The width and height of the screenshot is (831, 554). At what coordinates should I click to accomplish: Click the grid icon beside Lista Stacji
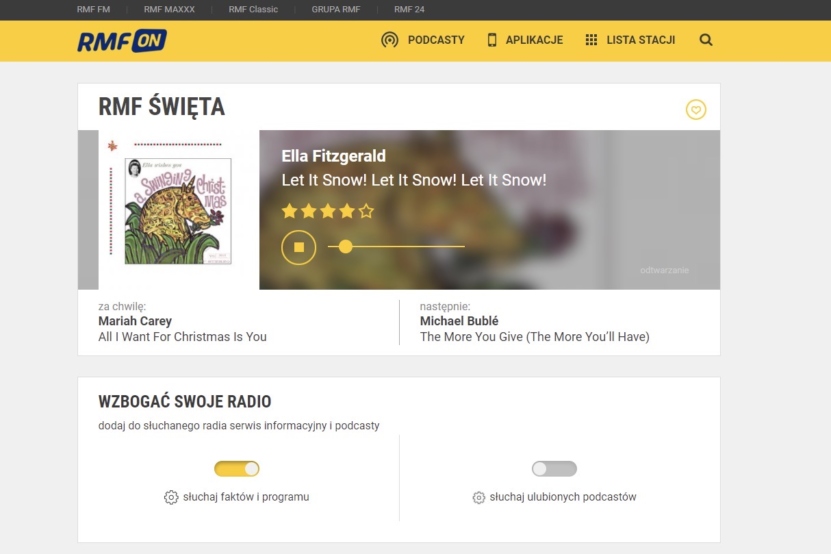tap(591, 40)
